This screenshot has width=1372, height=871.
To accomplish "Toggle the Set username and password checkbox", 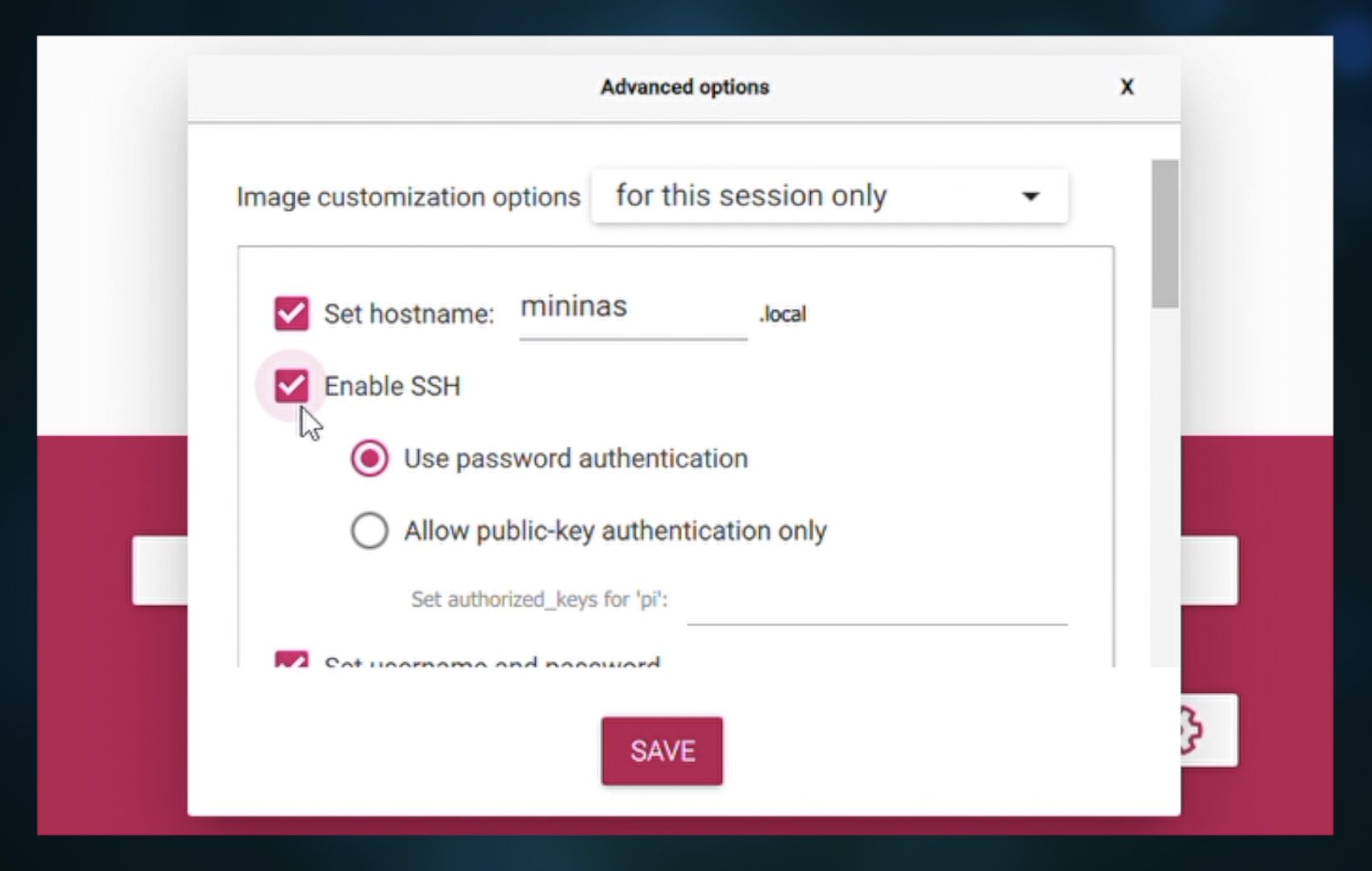I will point(292,660).
